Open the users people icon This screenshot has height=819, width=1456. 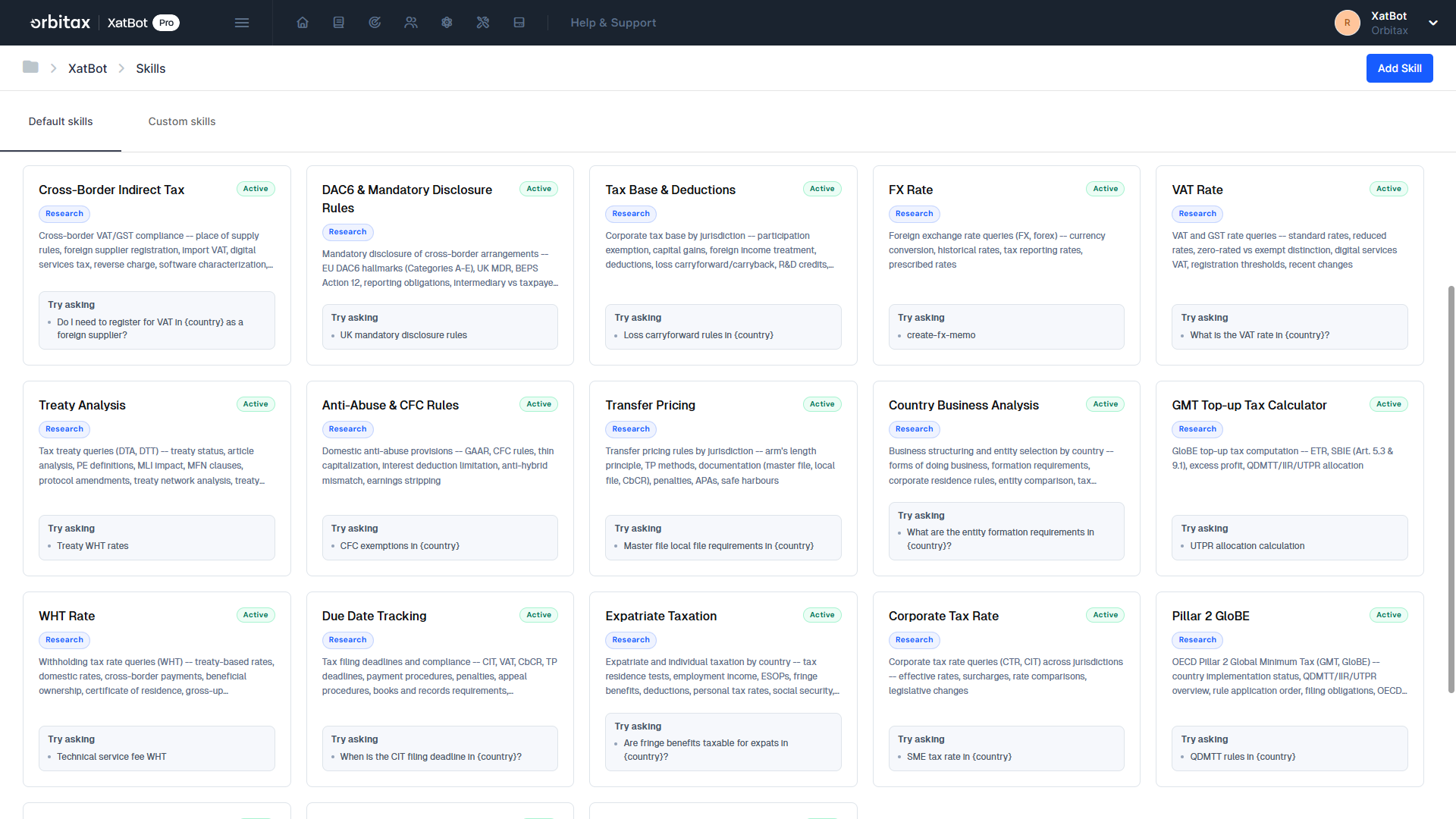(x=411, y=23)
